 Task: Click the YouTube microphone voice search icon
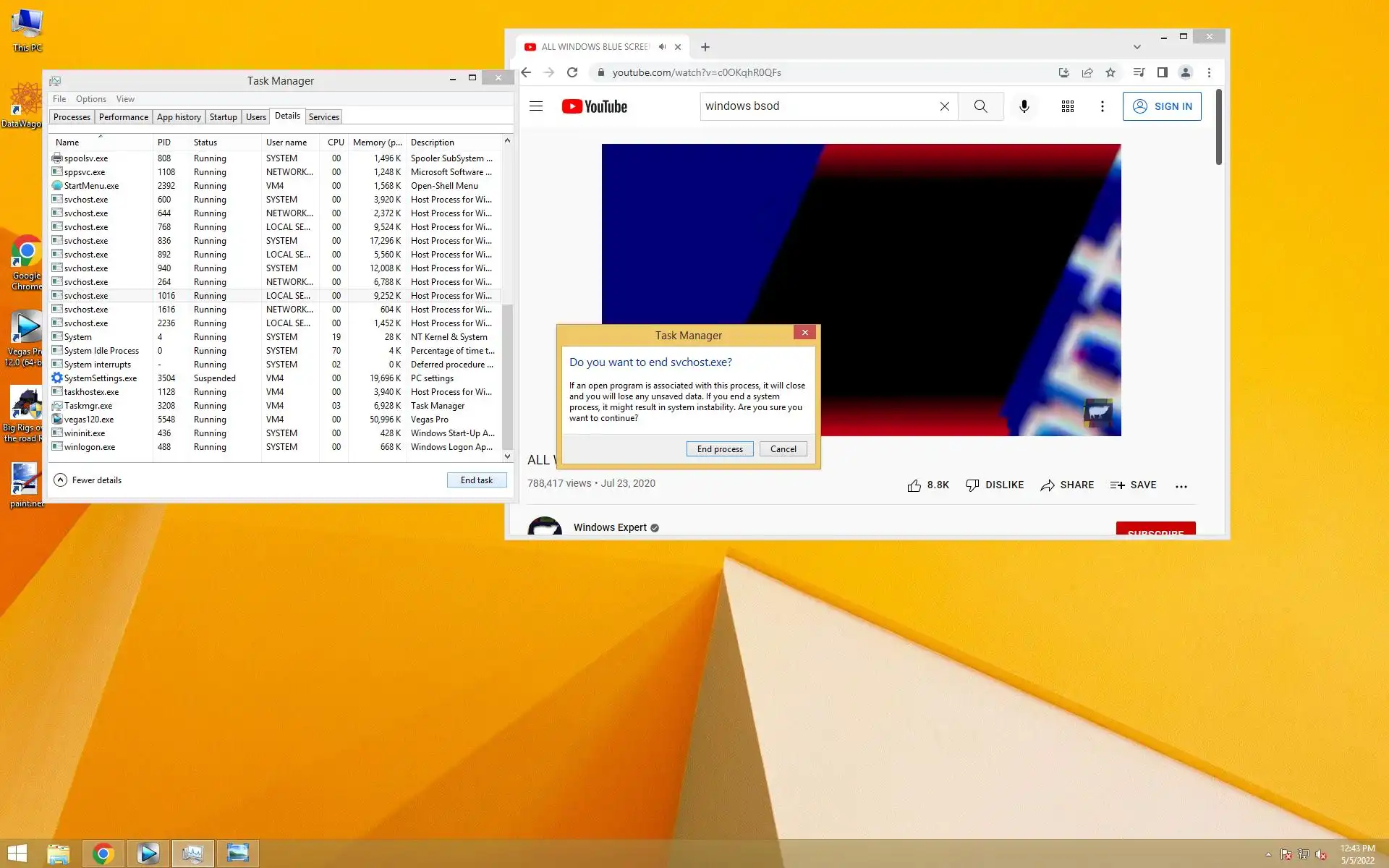1024,106
